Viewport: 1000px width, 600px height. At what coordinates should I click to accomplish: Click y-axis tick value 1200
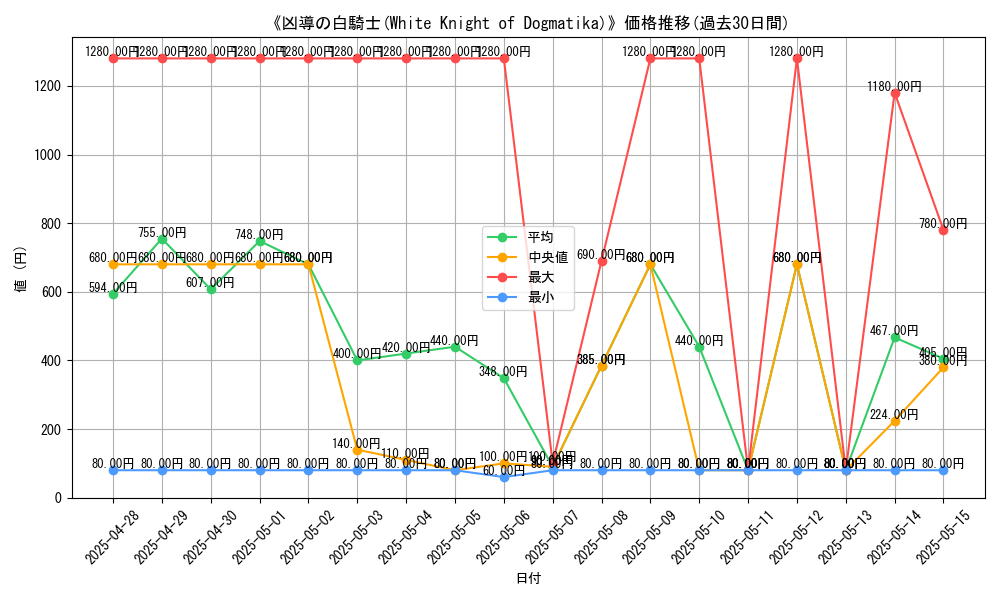tap(48, 86)
